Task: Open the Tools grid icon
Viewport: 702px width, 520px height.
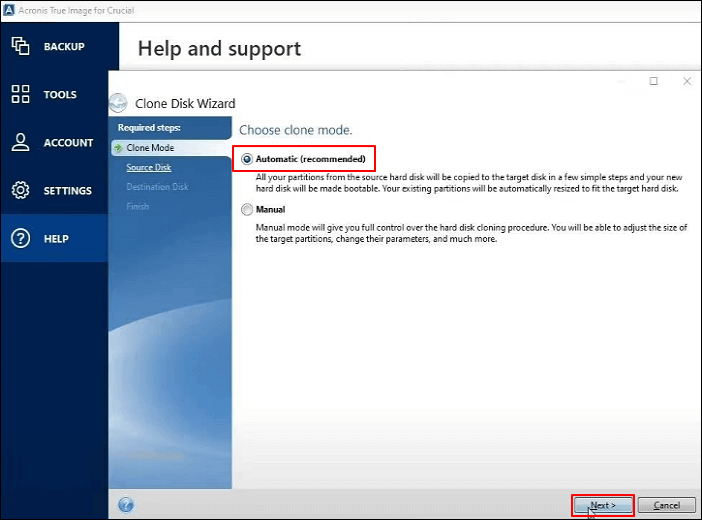Action: tap(20, 94)
